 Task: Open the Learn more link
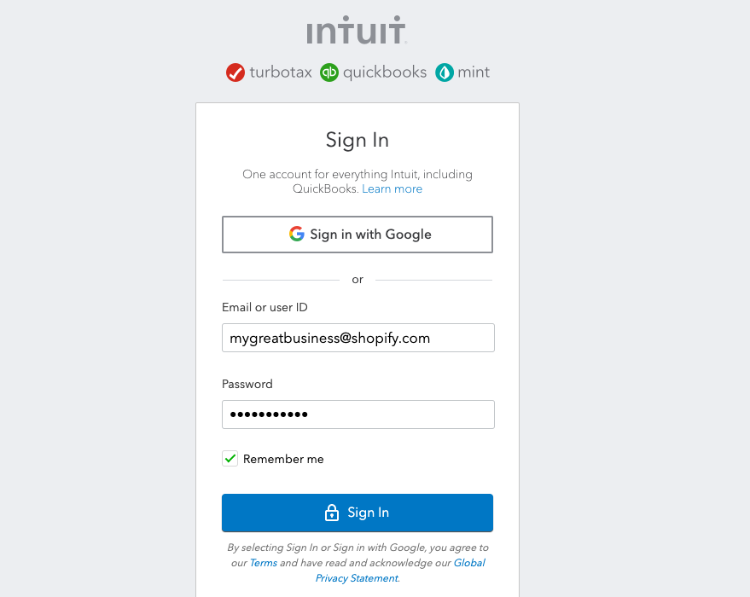[392, 189]
